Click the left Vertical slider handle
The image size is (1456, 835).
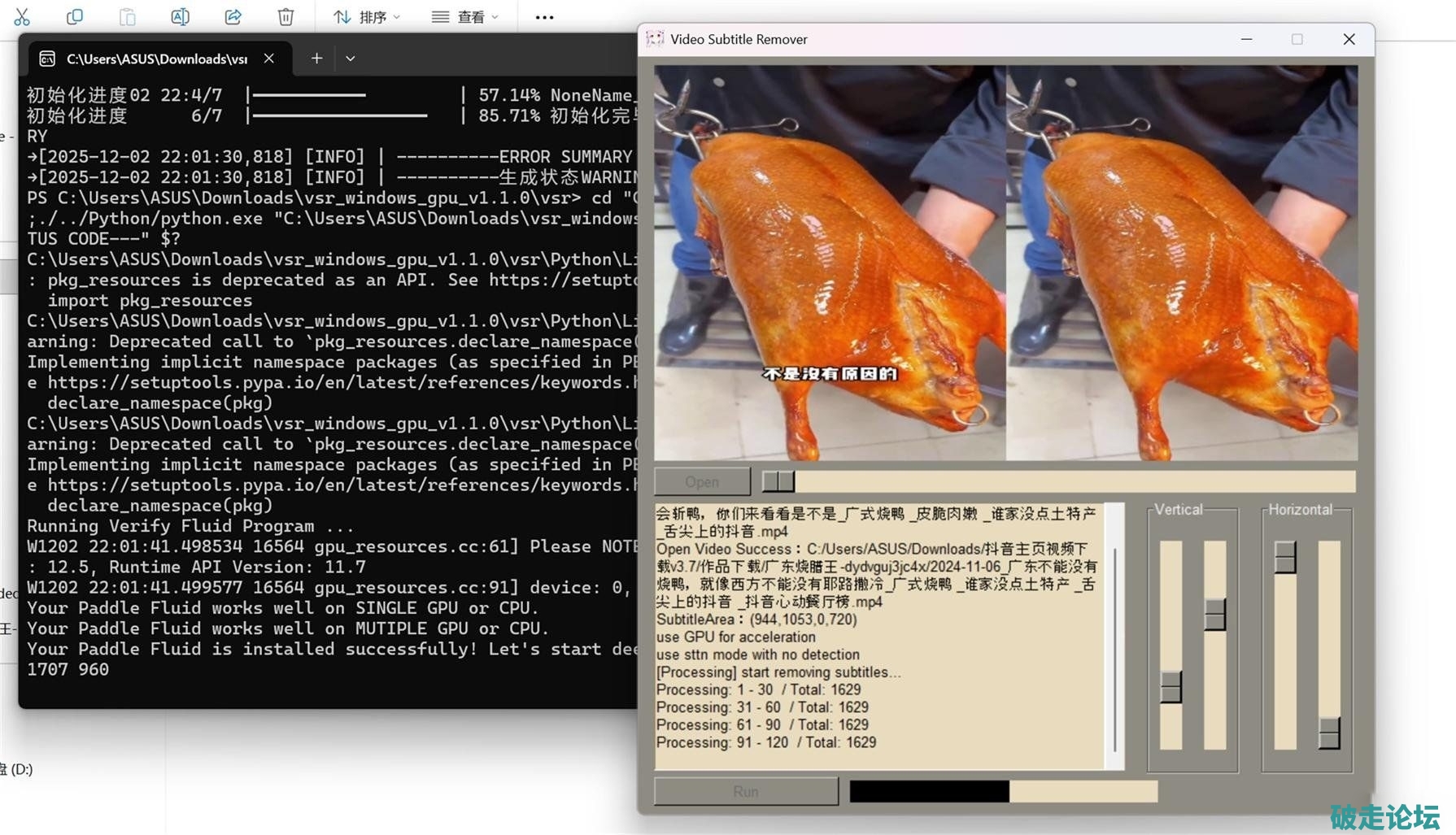tap(1170, 687)
